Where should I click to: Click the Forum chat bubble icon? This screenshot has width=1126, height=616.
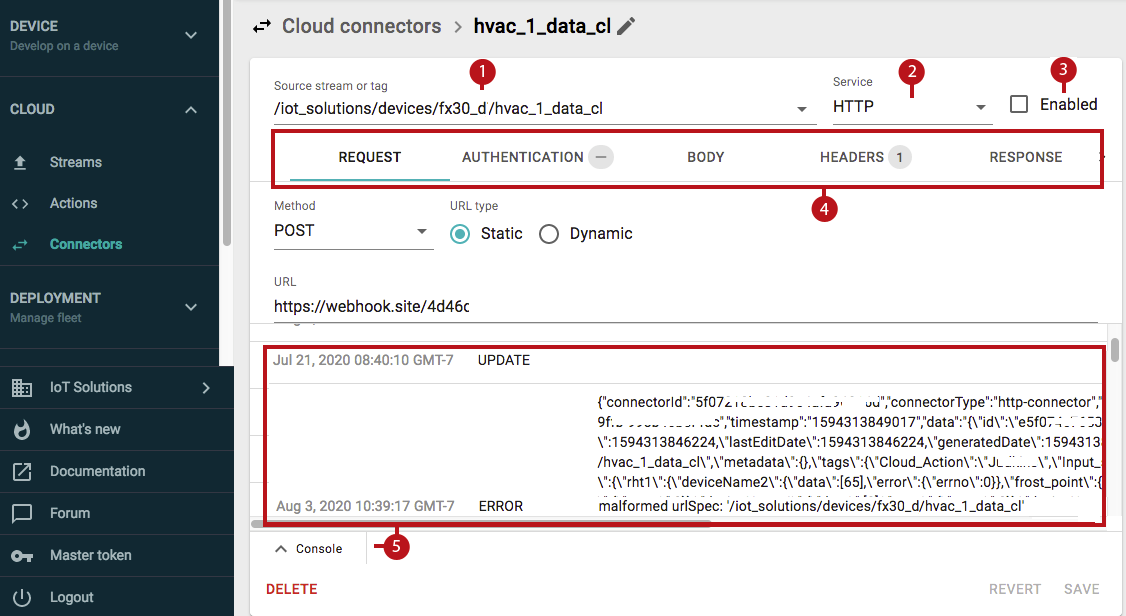[x=22, y=513]
